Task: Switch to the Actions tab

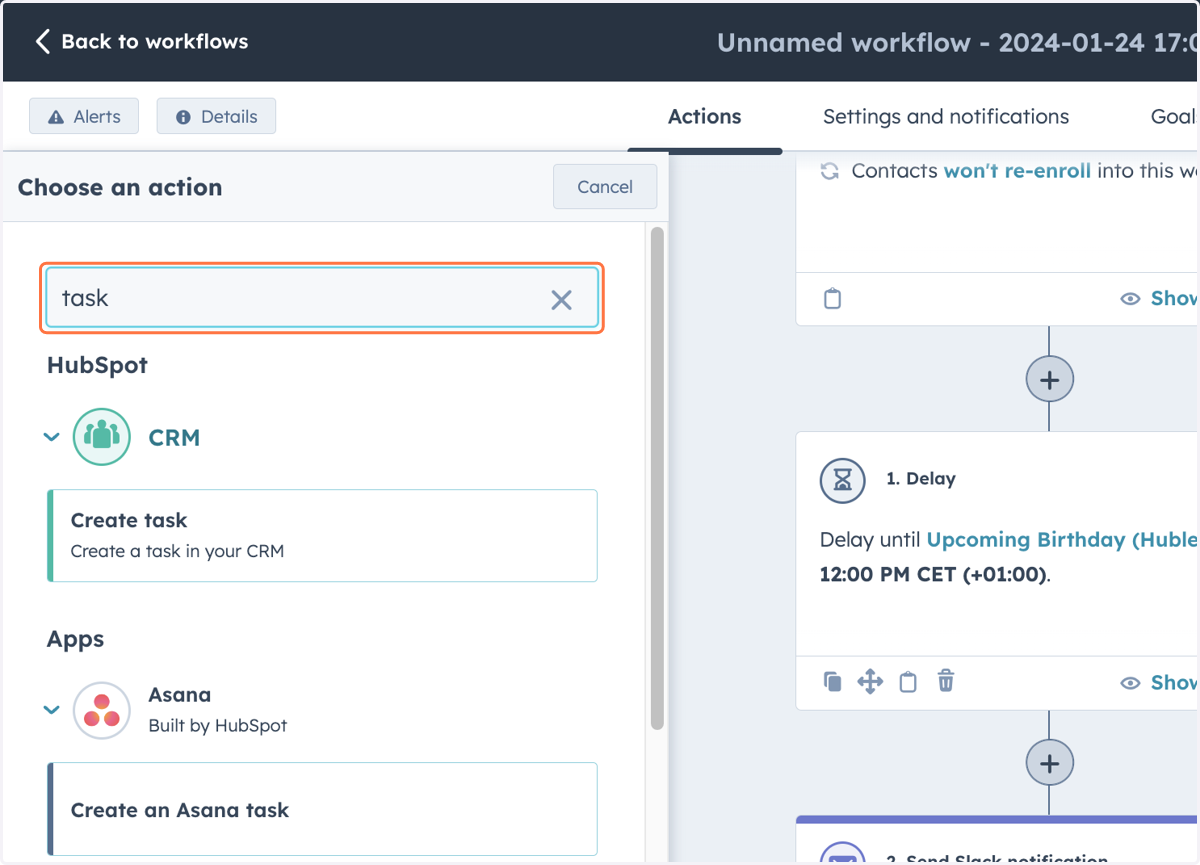Action: [705, 116]
